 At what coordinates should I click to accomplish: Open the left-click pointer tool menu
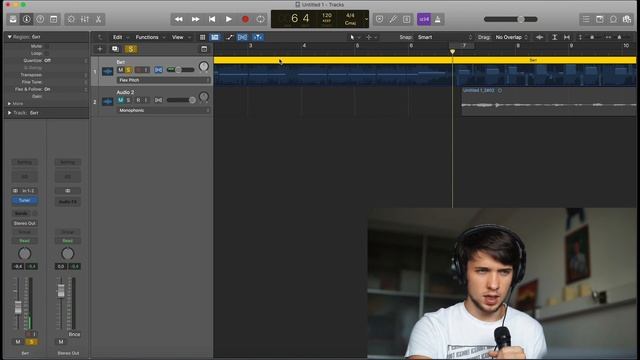tap(354, 37)
